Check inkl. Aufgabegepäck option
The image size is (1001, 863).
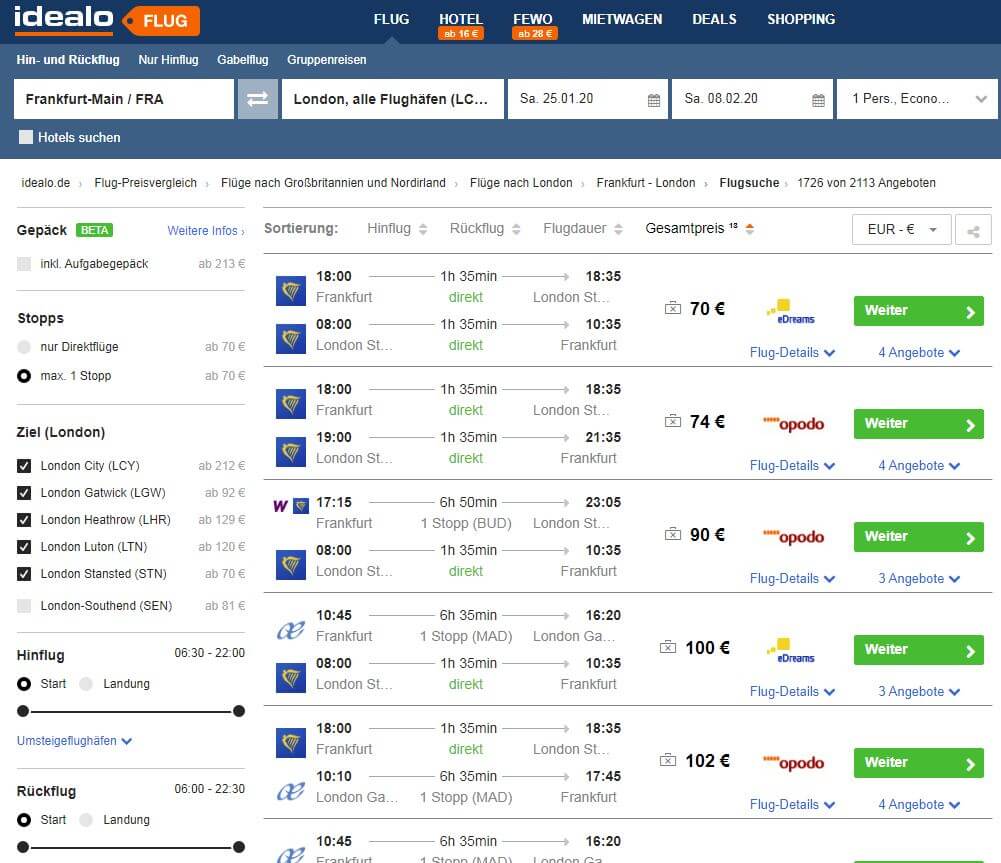click(x=24, y=264)
